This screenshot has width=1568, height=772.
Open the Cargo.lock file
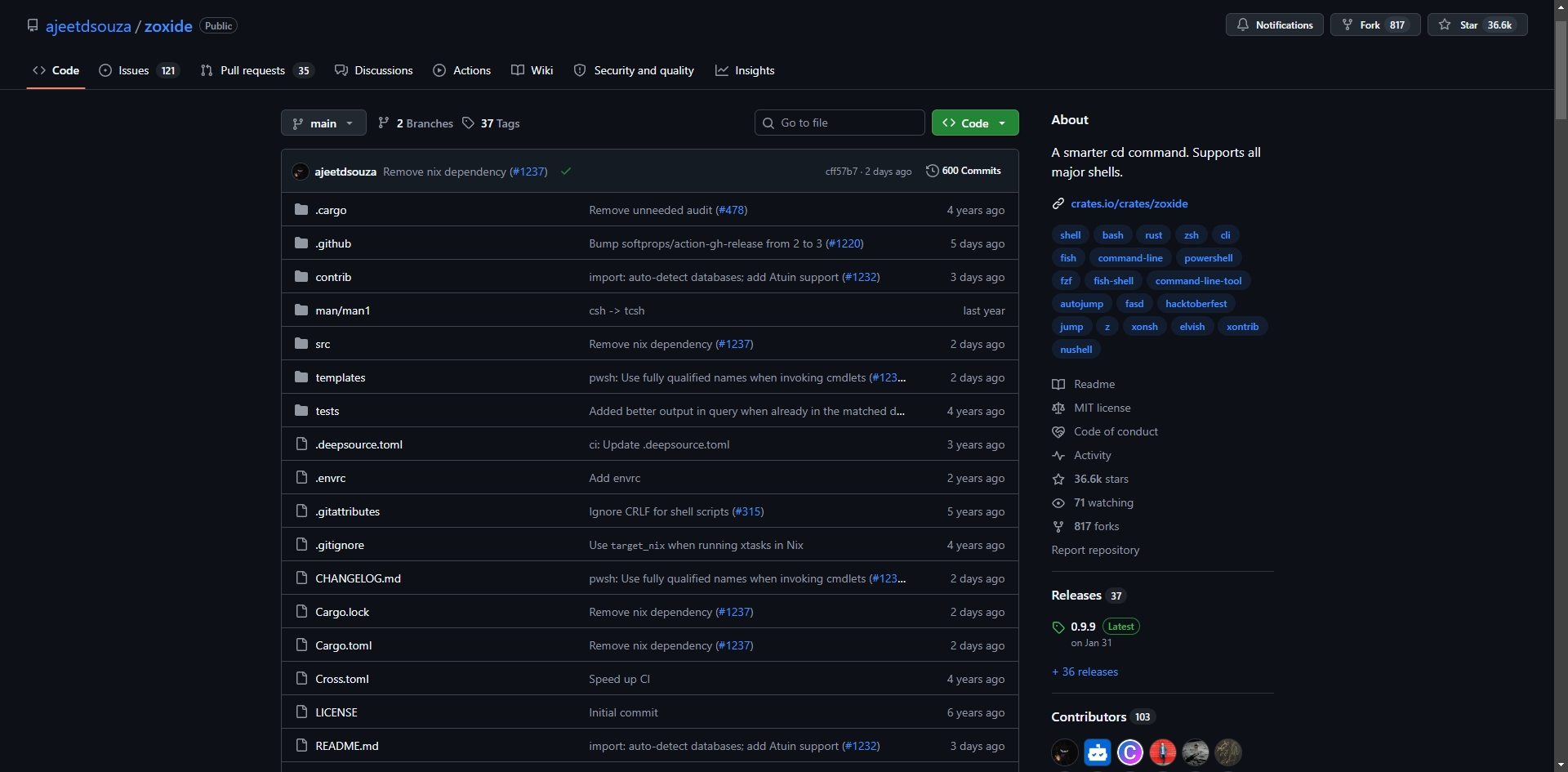342,612
